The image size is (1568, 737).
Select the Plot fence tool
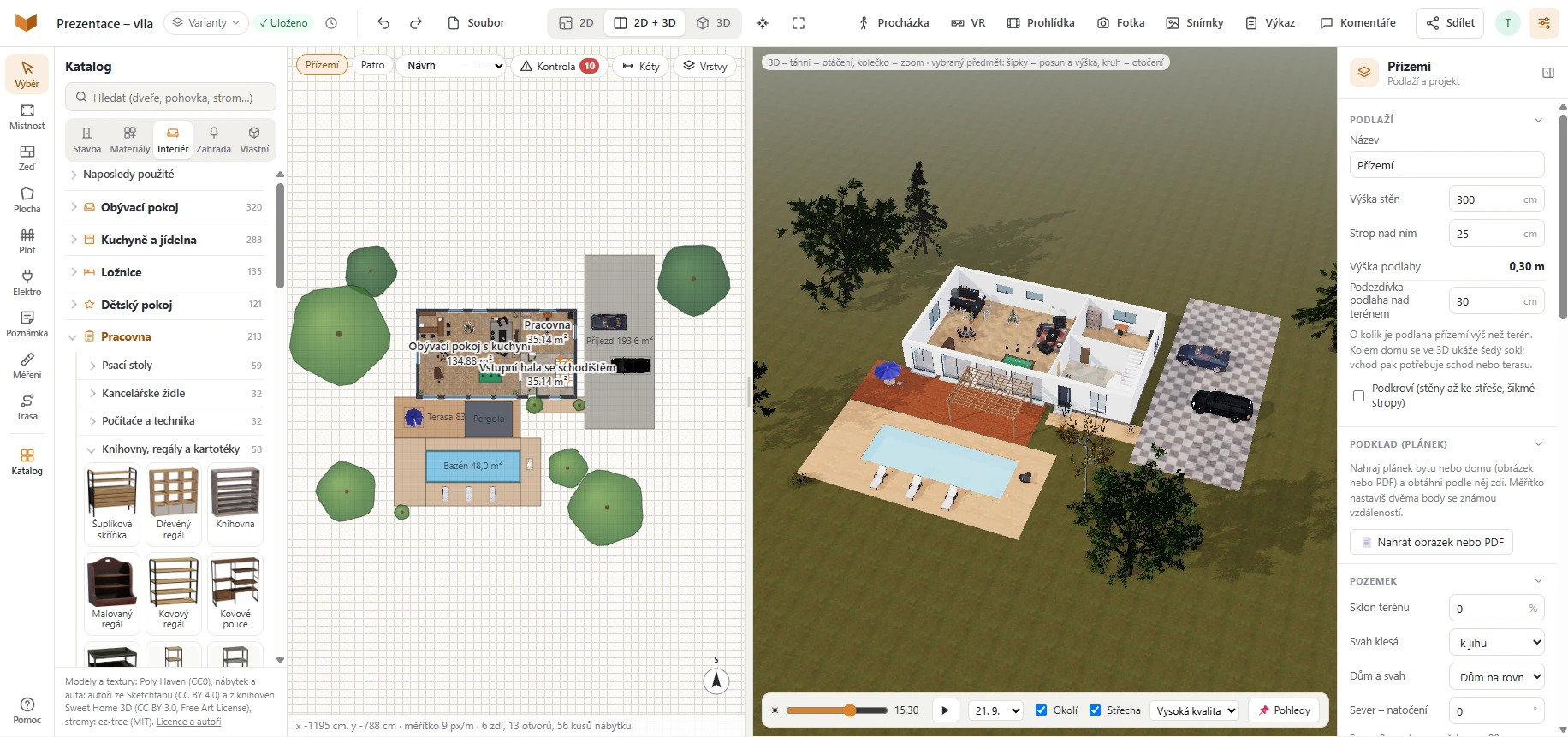point(27,241)
